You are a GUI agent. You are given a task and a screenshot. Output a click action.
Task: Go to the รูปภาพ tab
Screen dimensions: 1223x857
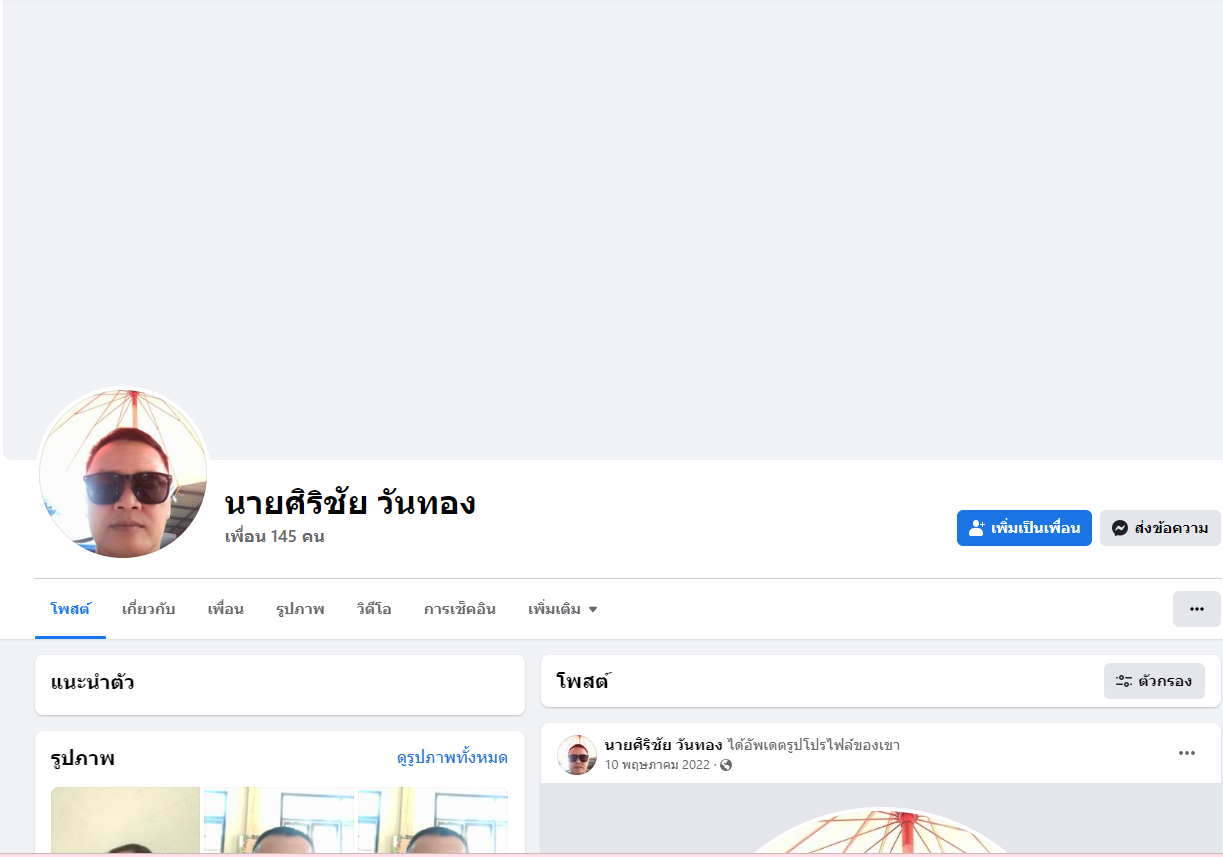[300, 609]
